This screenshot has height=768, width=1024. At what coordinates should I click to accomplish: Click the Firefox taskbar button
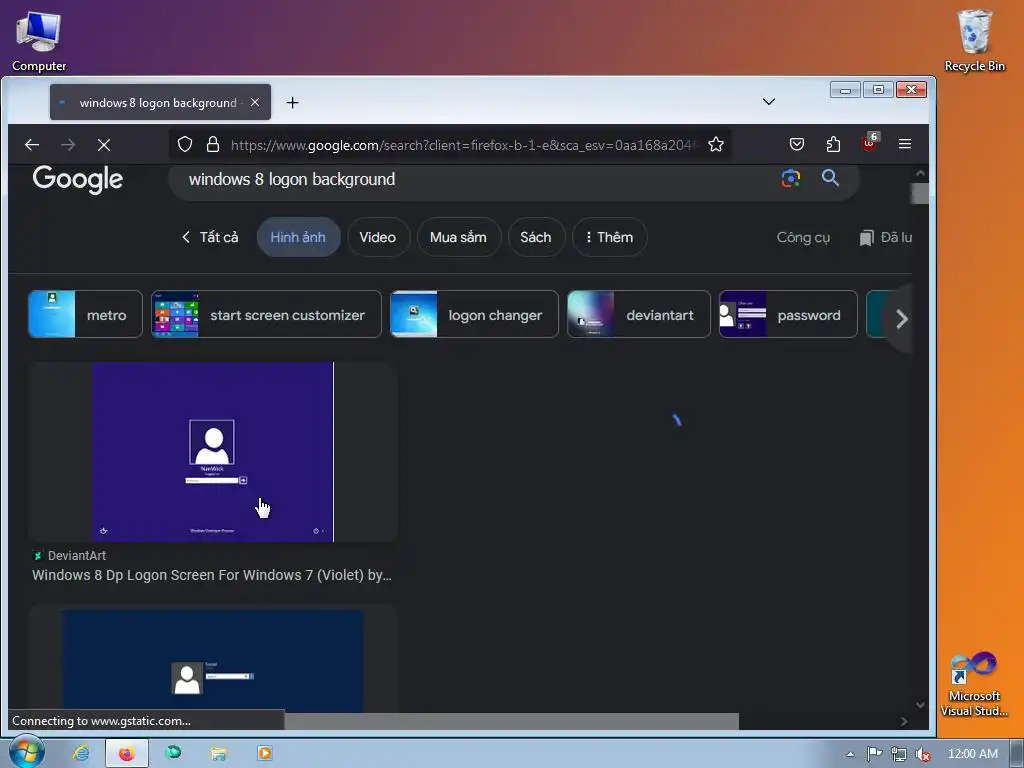coord(127,754)
